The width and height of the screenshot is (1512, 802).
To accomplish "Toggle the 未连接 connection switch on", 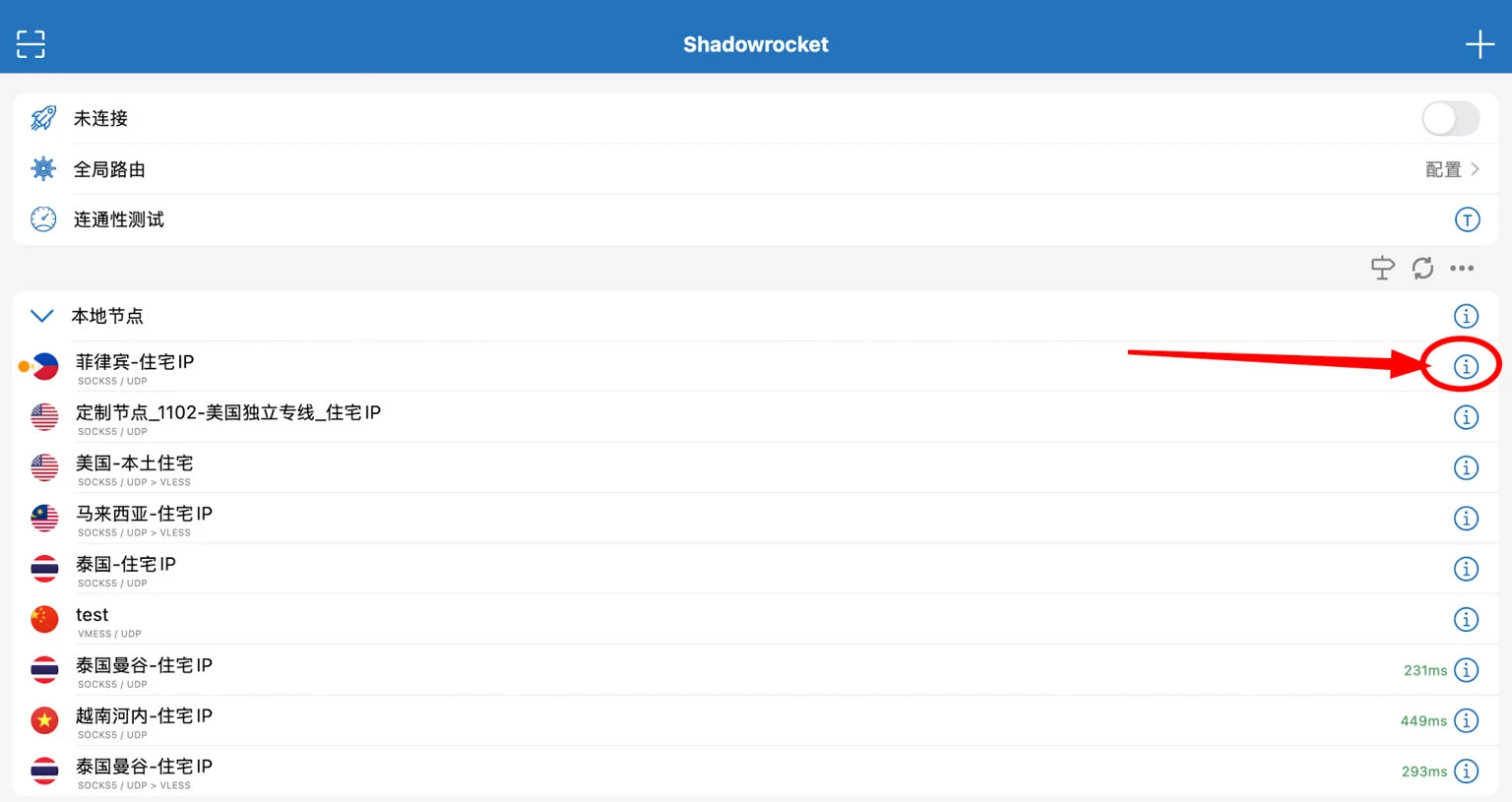I will click(1450, 119).
